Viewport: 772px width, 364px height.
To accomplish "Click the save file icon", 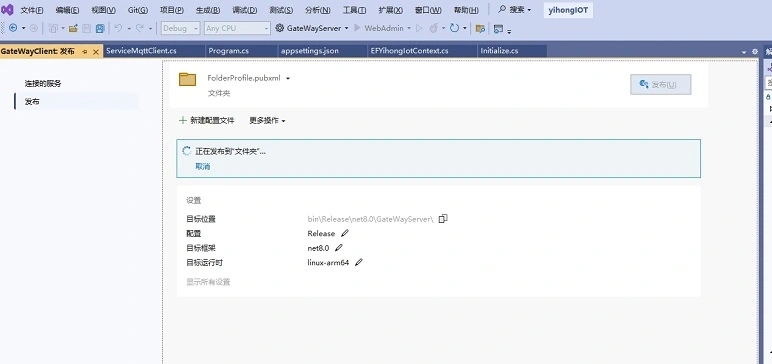I will (87, 28).
